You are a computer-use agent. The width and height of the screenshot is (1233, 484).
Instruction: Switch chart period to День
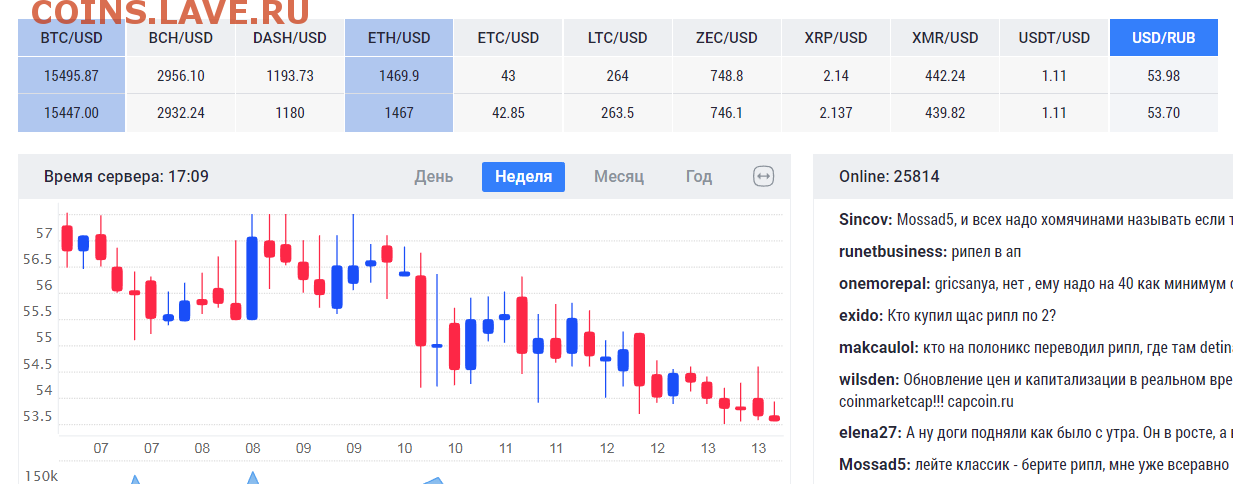434,177
